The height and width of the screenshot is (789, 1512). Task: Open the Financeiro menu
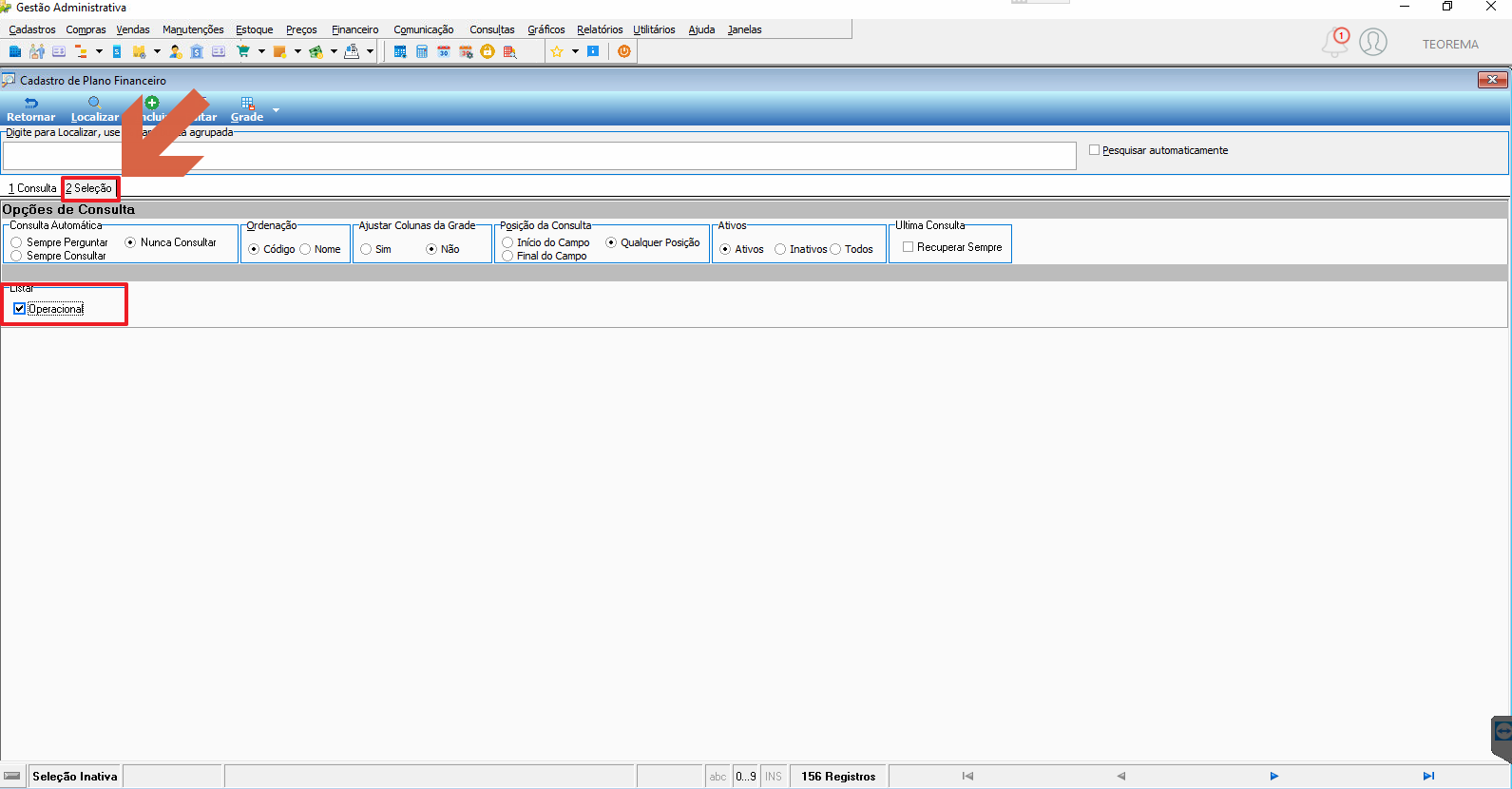pyautogui.click(x=354, y=29)
